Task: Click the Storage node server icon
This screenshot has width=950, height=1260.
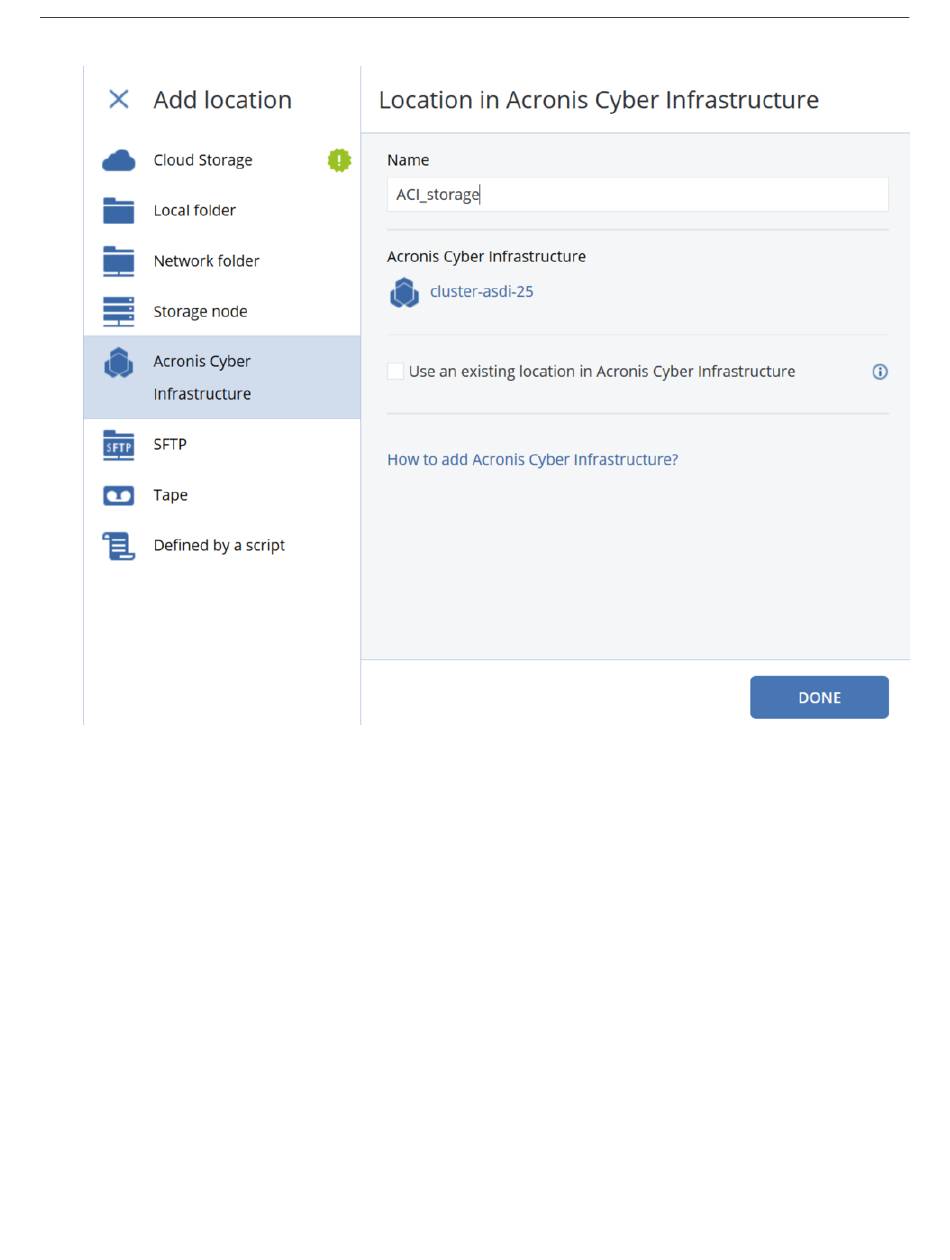Action: pos(119,311)
